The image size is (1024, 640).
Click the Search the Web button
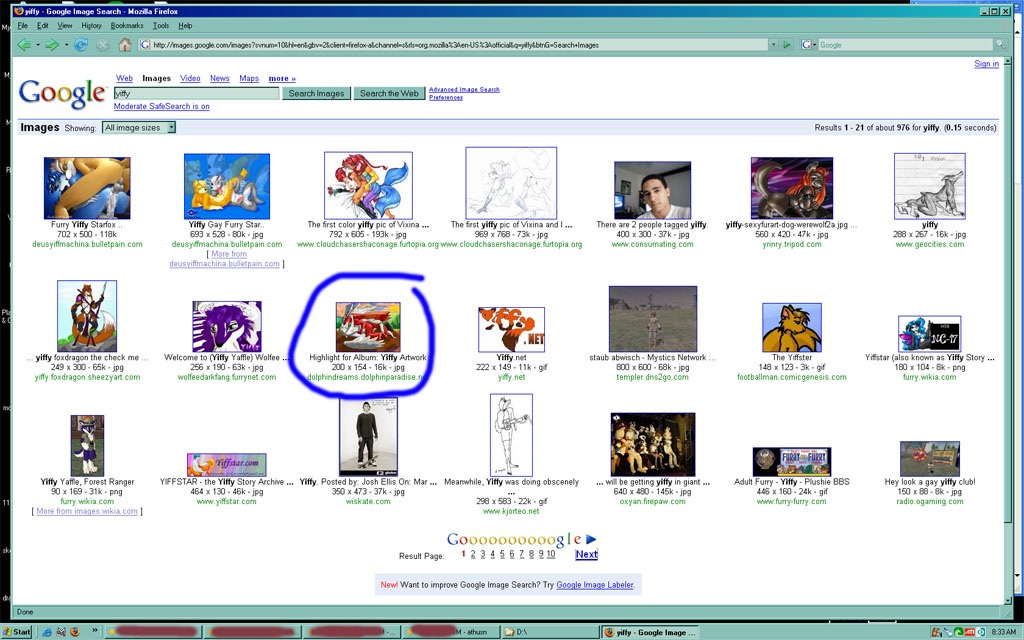pos(389,93)
